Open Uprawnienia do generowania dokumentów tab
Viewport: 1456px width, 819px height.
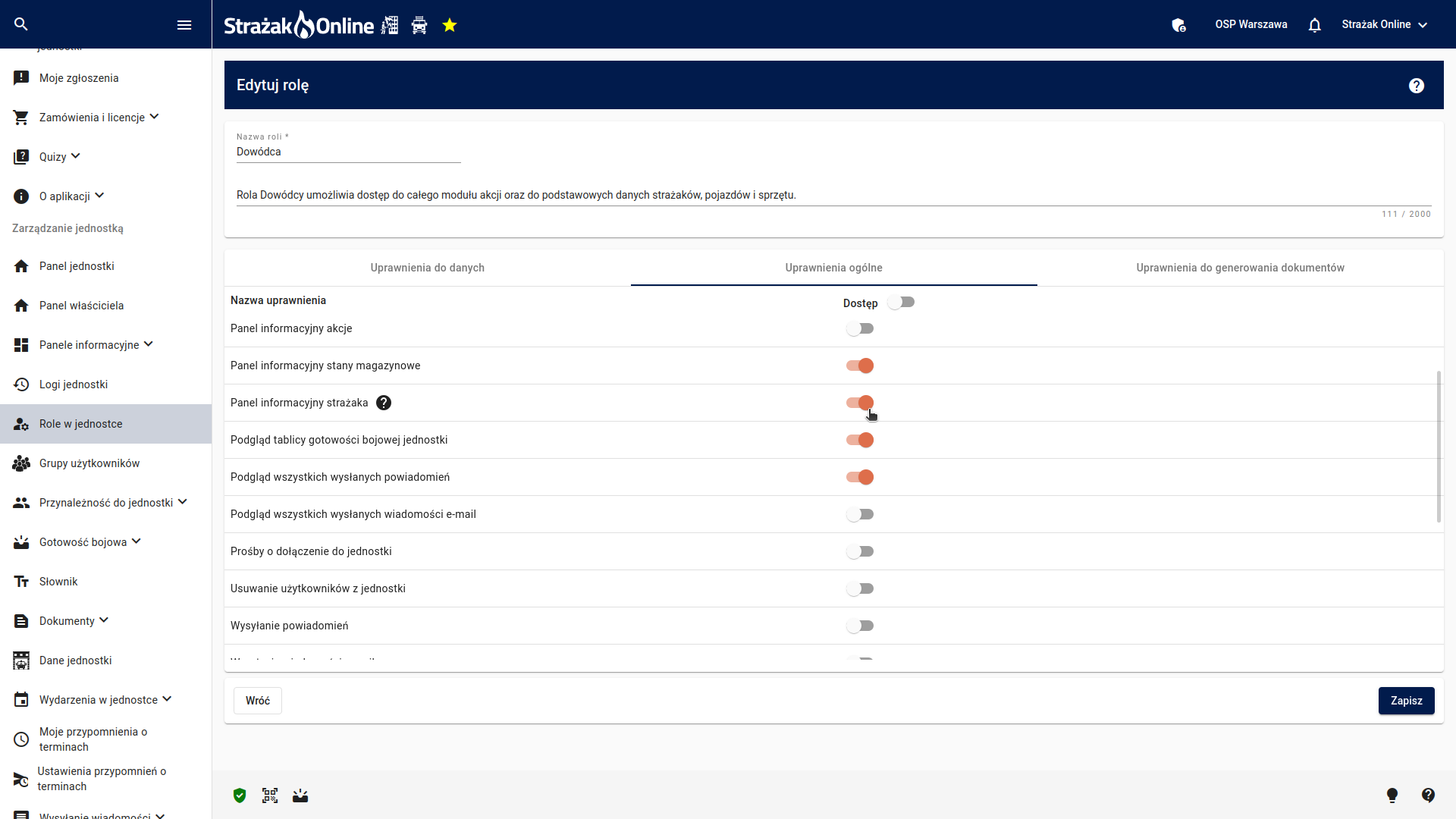pos(1241,268)
